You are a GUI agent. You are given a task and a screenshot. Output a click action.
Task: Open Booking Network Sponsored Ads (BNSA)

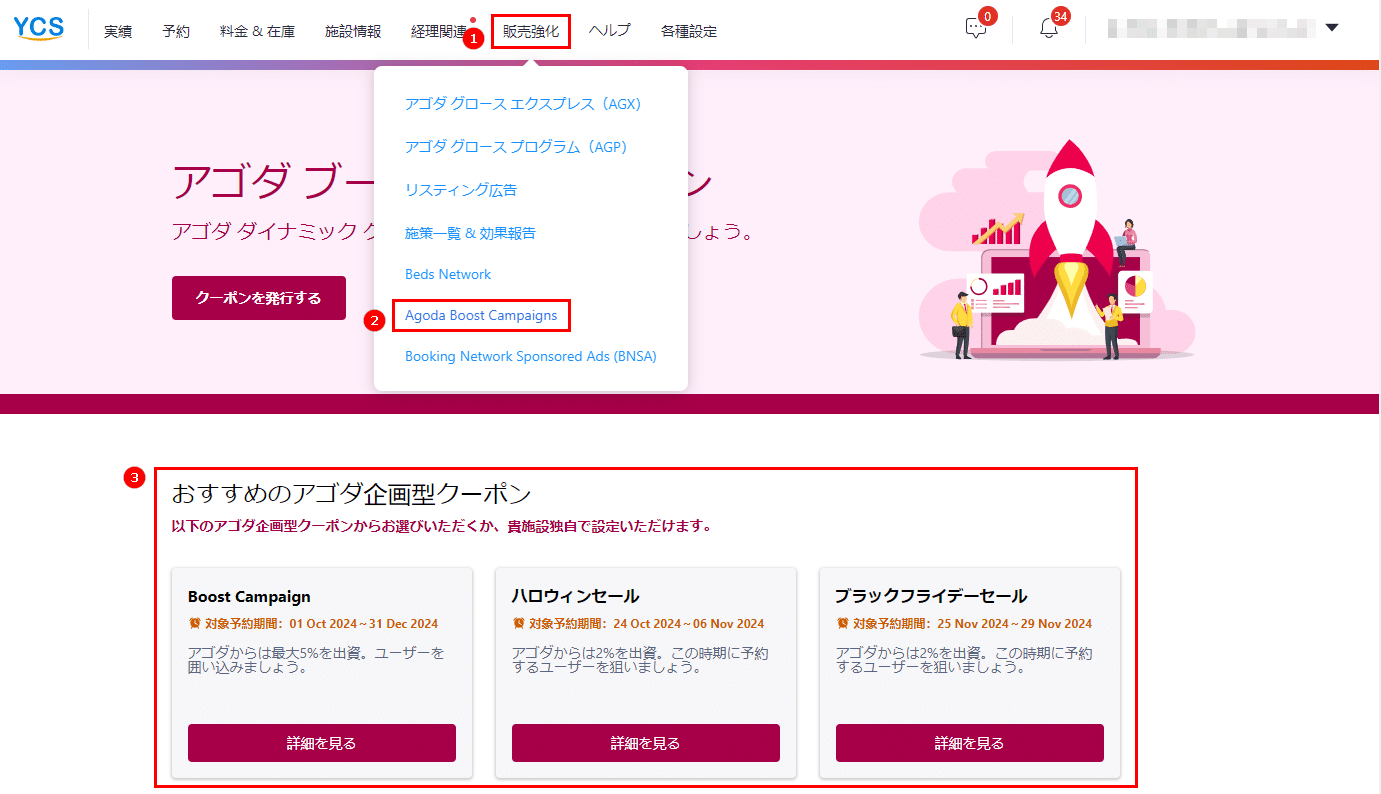point(531,356)
